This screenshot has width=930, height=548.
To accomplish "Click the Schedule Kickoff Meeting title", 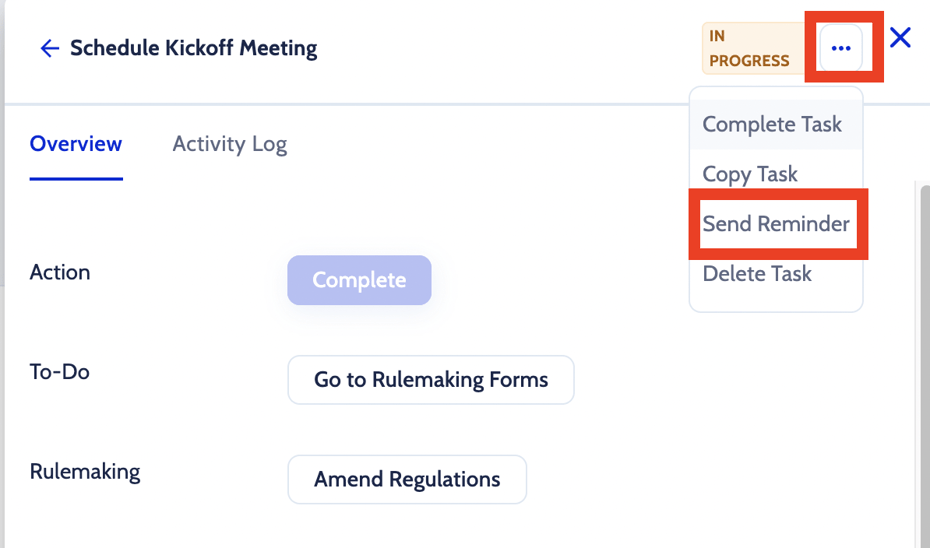I will [193, 48].
